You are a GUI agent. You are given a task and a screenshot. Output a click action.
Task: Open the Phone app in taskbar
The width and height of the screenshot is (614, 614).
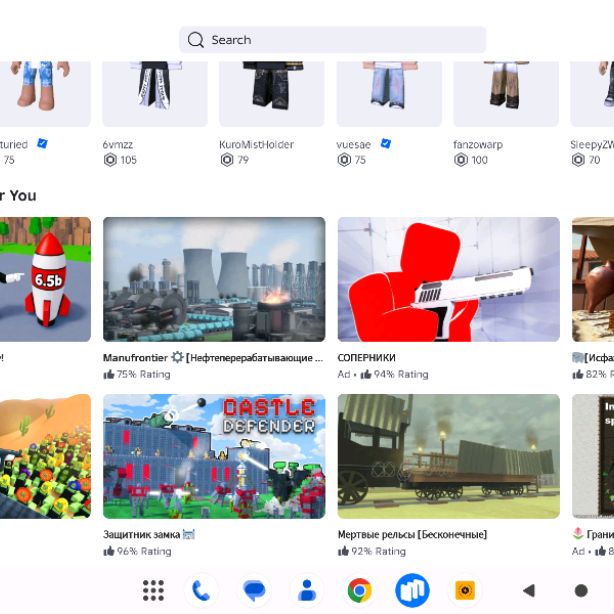pos(201,590)
